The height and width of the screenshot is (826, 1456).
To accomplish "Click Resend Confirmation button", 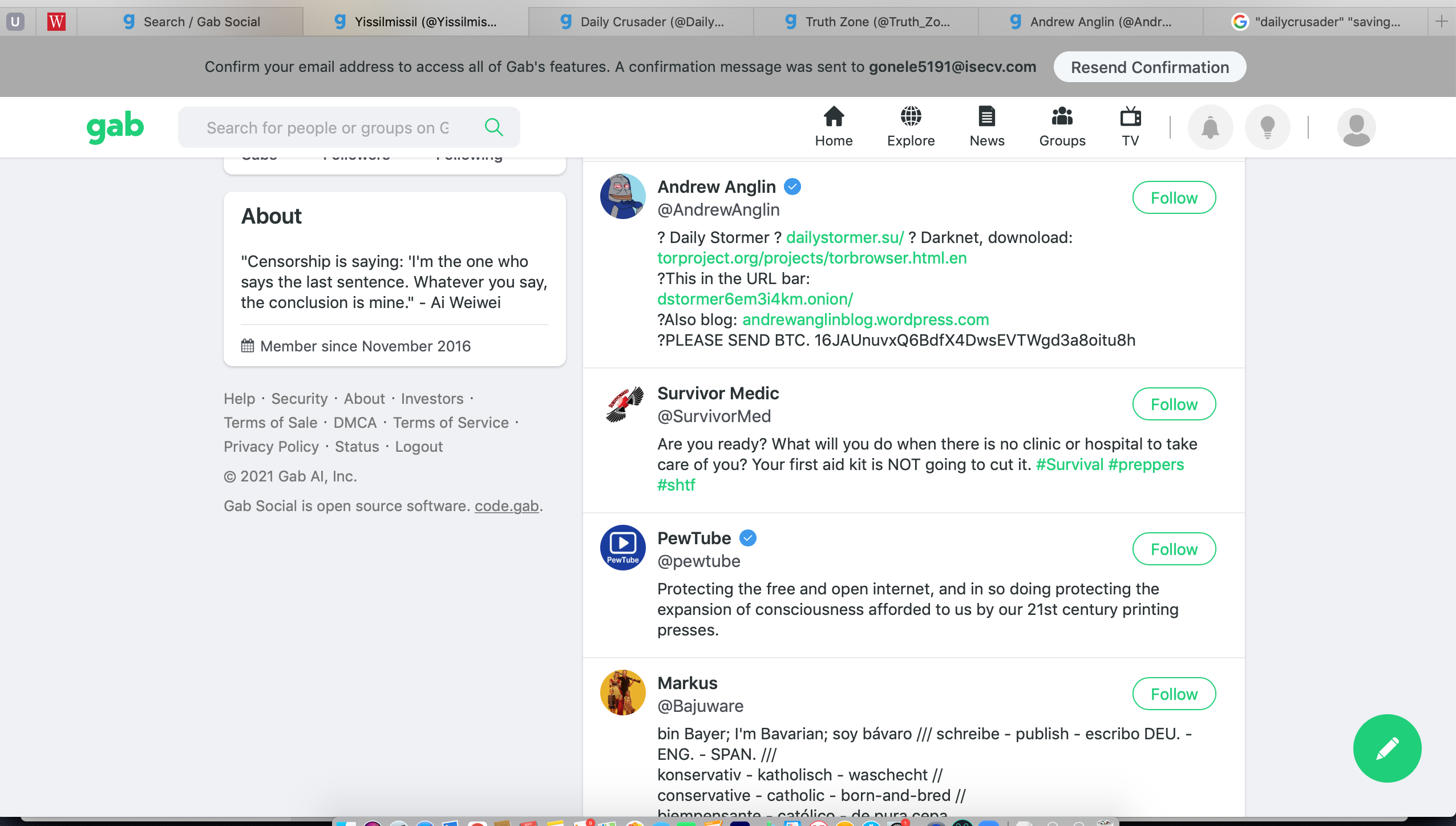I will click(1150, 67).
